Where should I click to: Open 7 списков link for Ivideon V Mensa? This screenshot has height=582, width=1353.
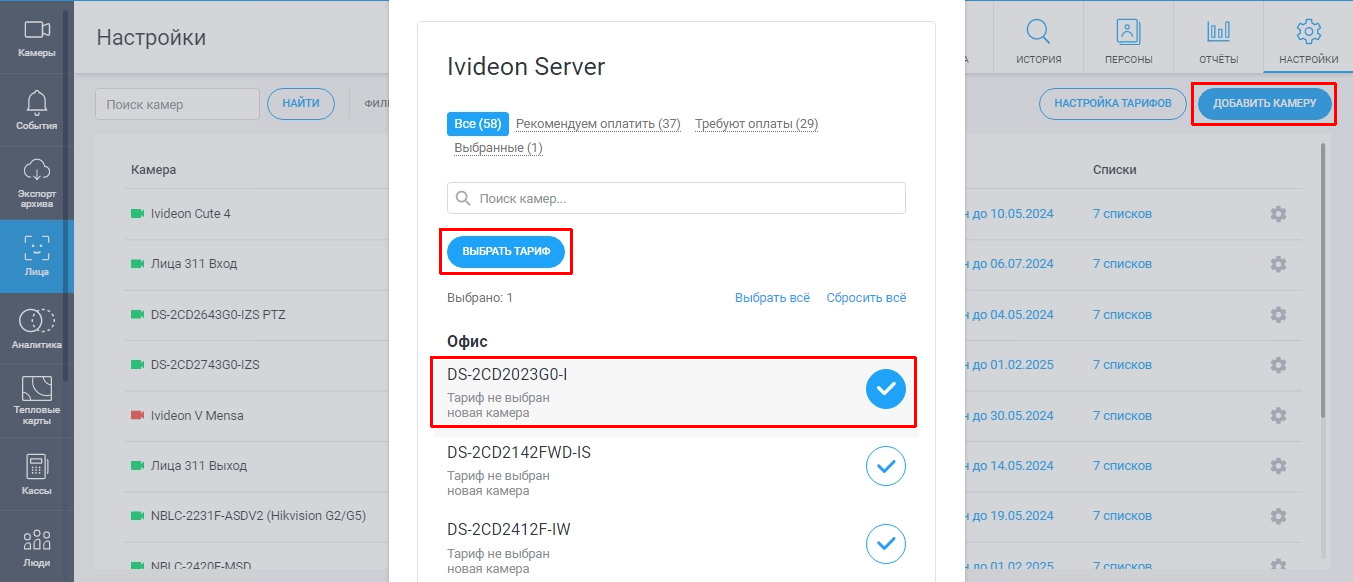click(x=1122, y=415)
